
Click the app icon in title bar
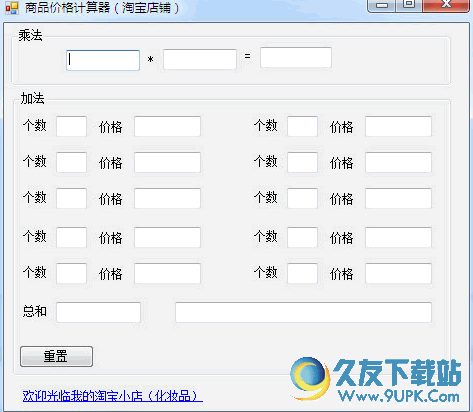pos(12,8)
